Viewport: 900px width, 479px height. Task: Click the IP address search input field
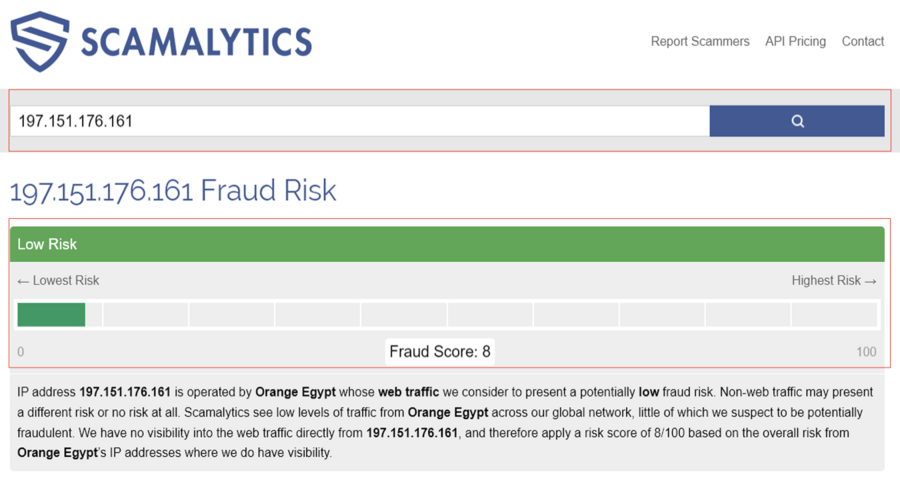[x=360, y=121]
